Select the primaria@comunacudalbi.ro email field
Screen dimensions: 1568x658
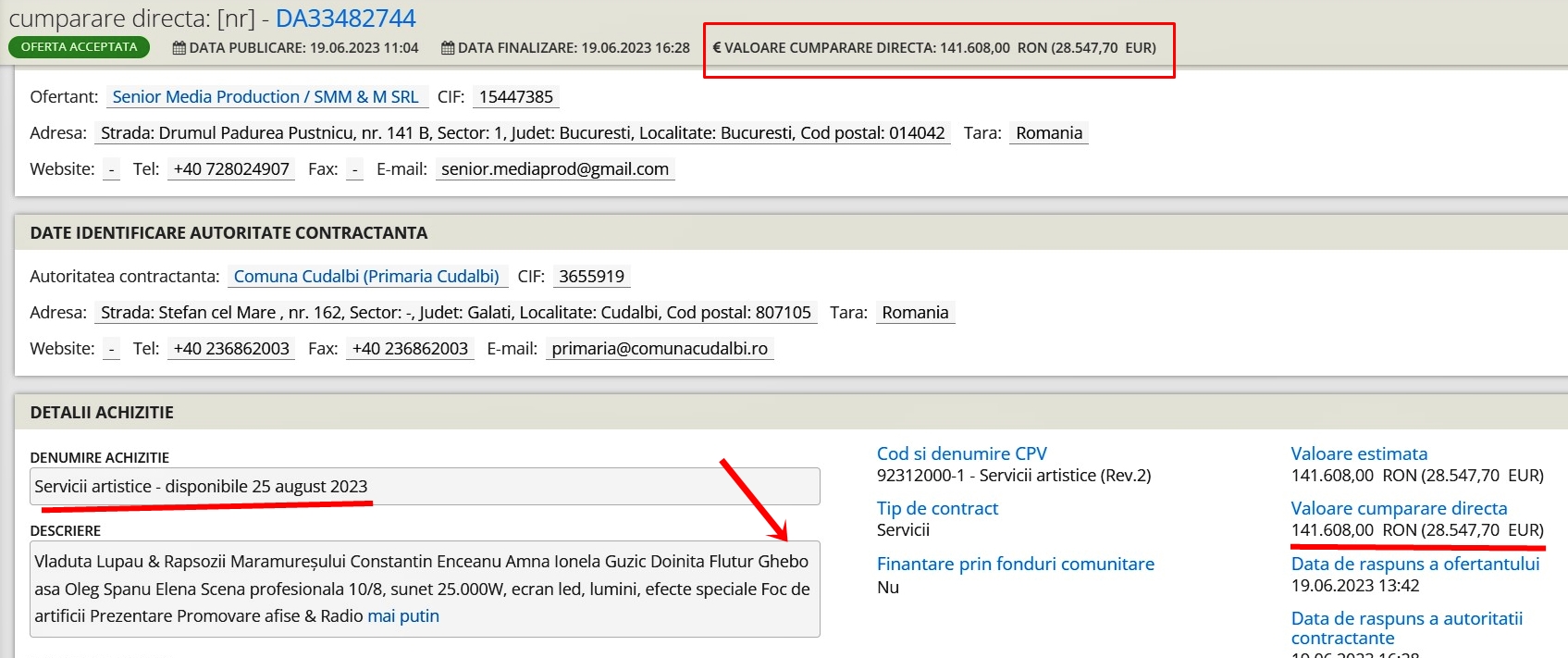[659, 349]
